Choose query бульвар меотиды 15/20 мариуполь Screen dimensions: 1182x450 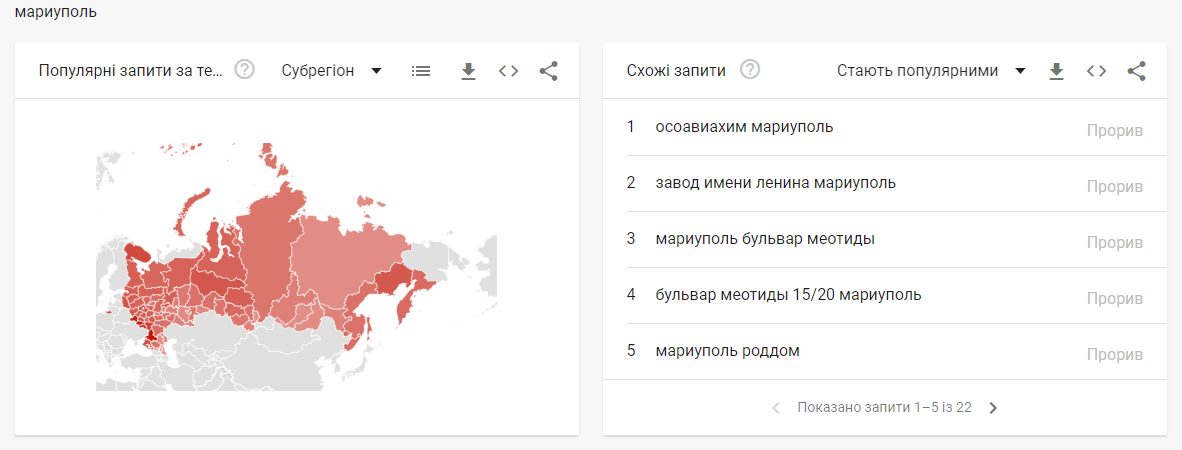point(886,295)
